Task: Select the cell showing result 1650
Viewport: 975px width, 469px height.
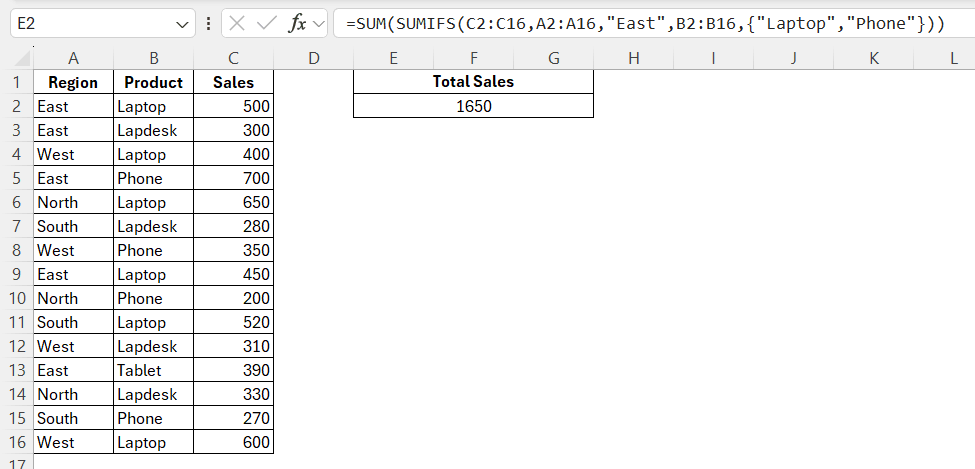Action: [x=473, y=106]
